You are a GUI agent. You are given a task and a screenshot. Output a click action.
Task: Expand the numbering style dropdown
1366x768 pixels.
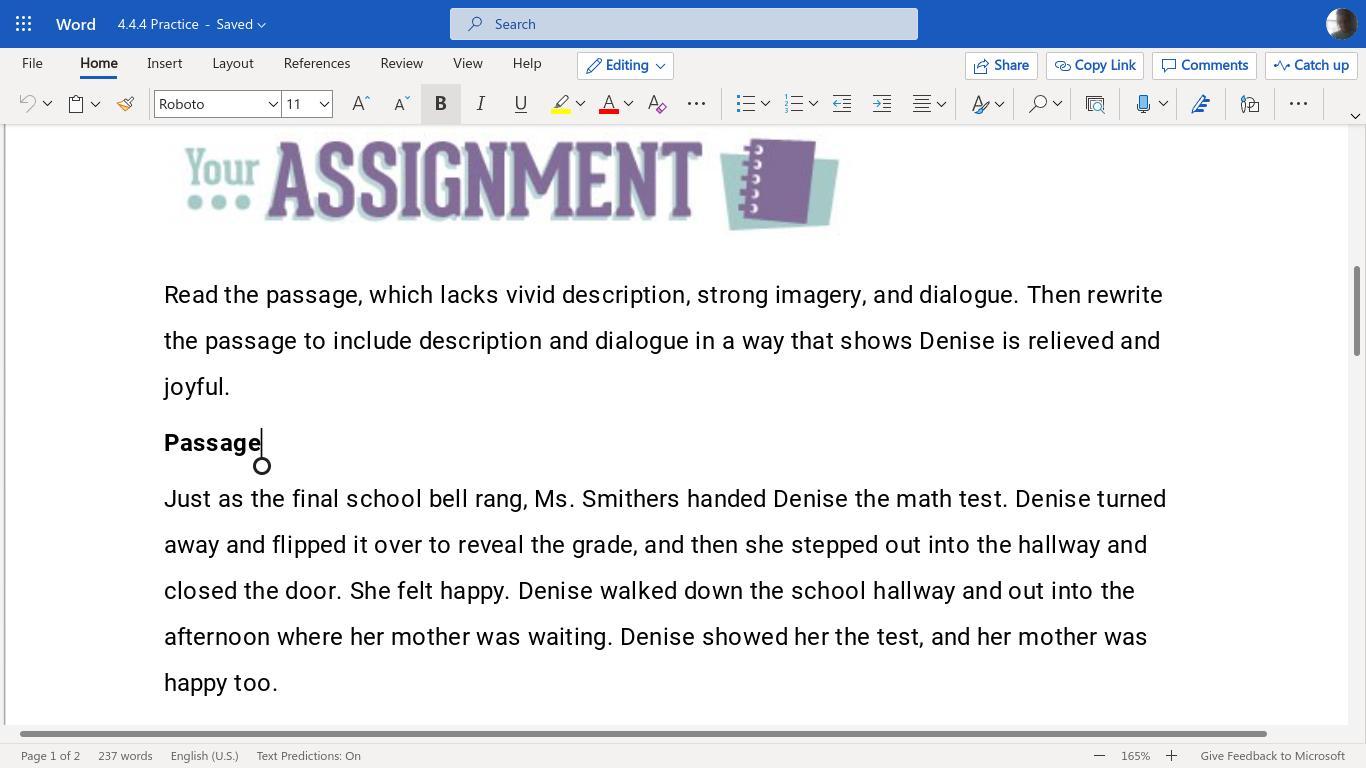click(x=813, y=104)
